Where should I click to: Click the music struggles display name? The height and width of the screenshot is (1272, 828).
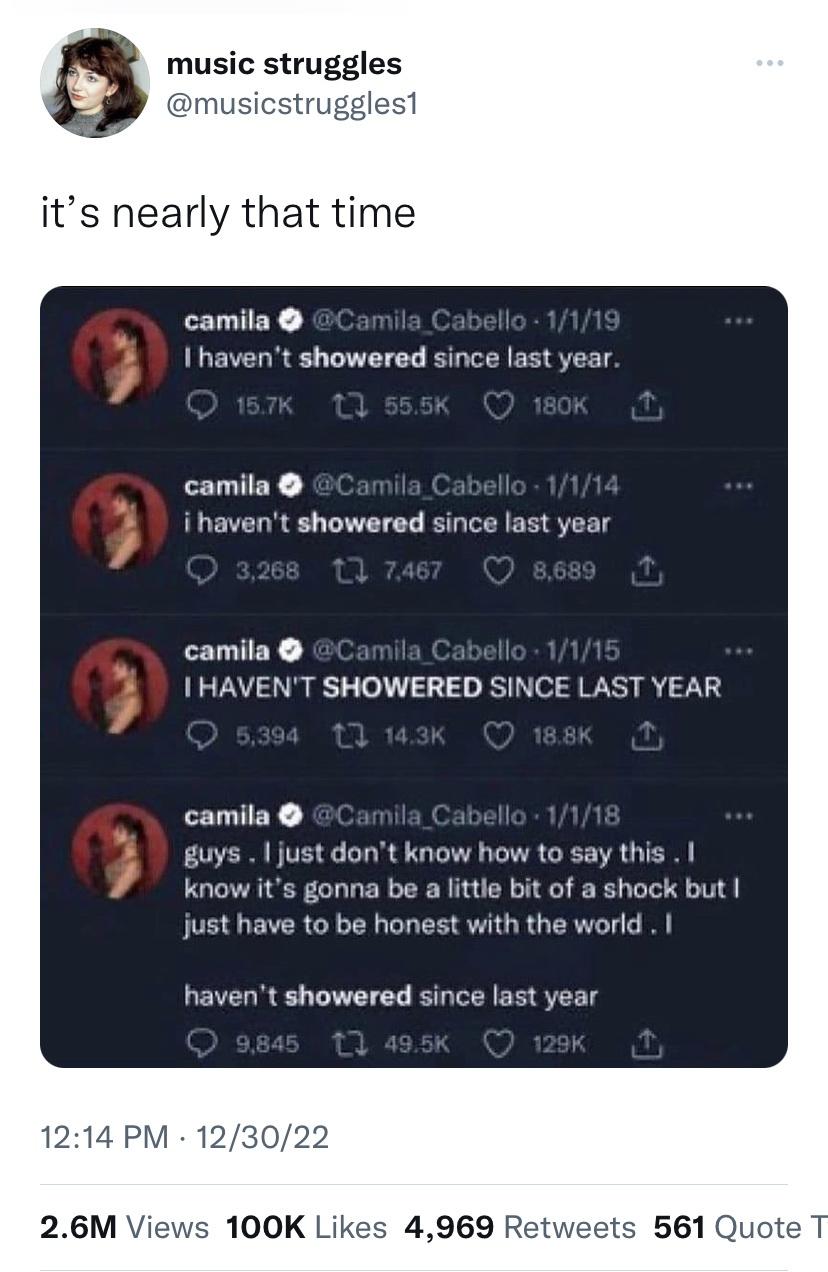pos(284,64)
